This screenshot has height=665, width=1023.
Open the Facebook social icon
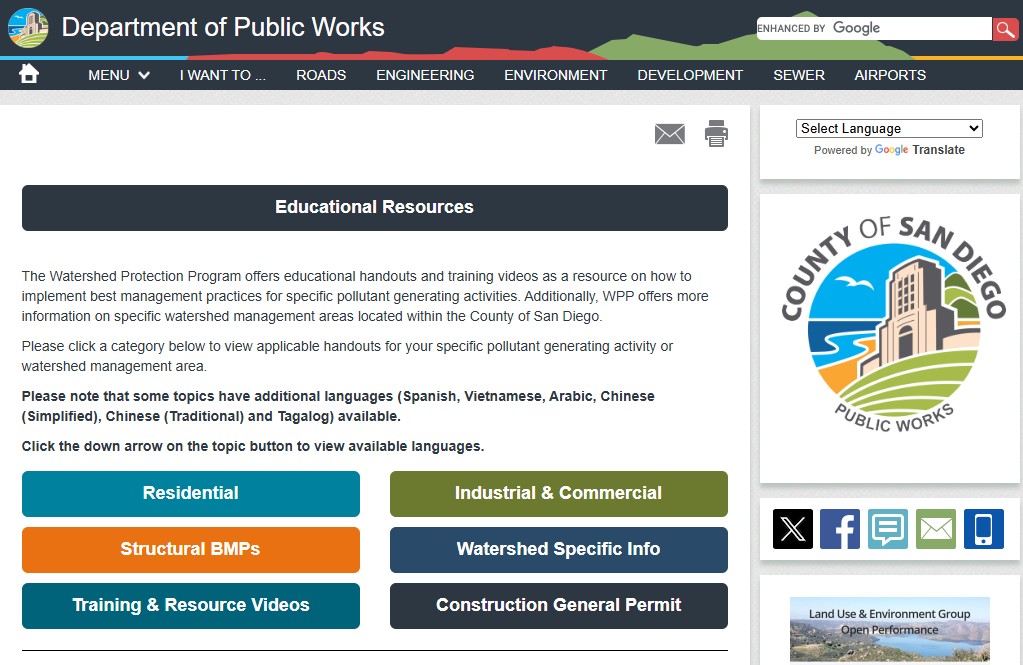point(840,529)
